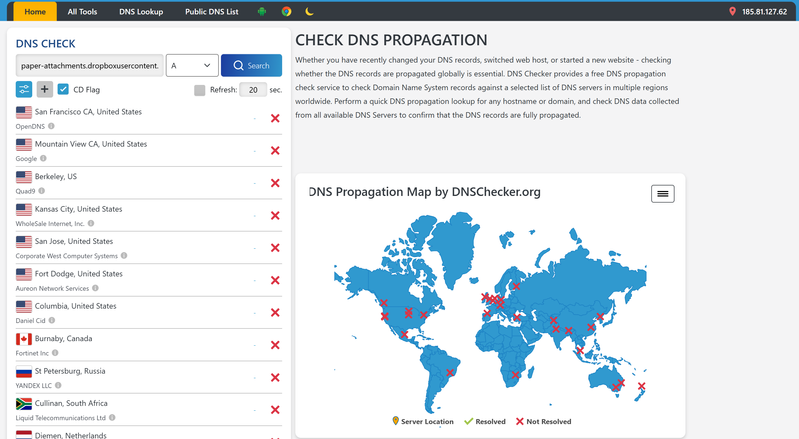Open the All Tools menu
The width and height of the screenshot is (799, 439).
tap(82, 12)
